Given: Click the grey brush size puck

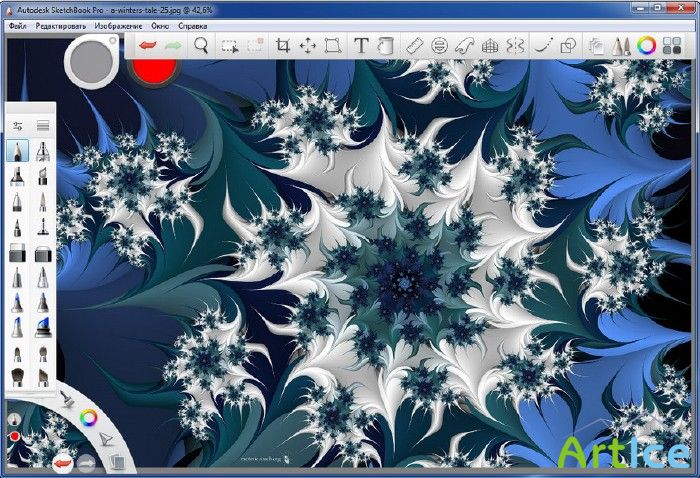Looking at the screenshot, I should pos(92,62).
